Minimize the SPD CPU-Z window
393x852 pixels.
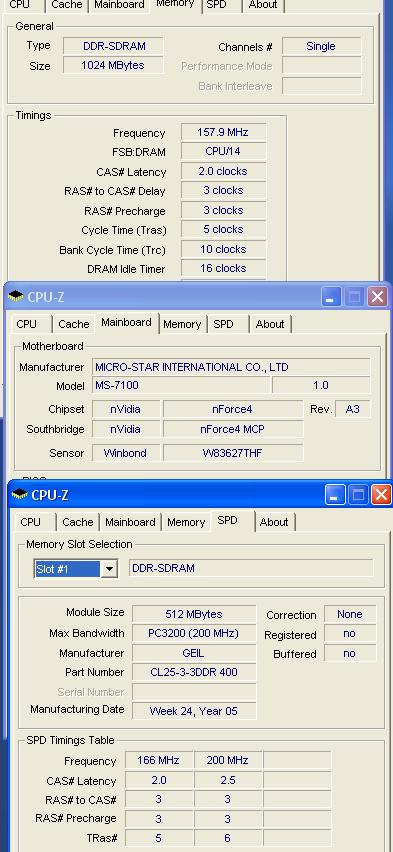tap(335, 494)
